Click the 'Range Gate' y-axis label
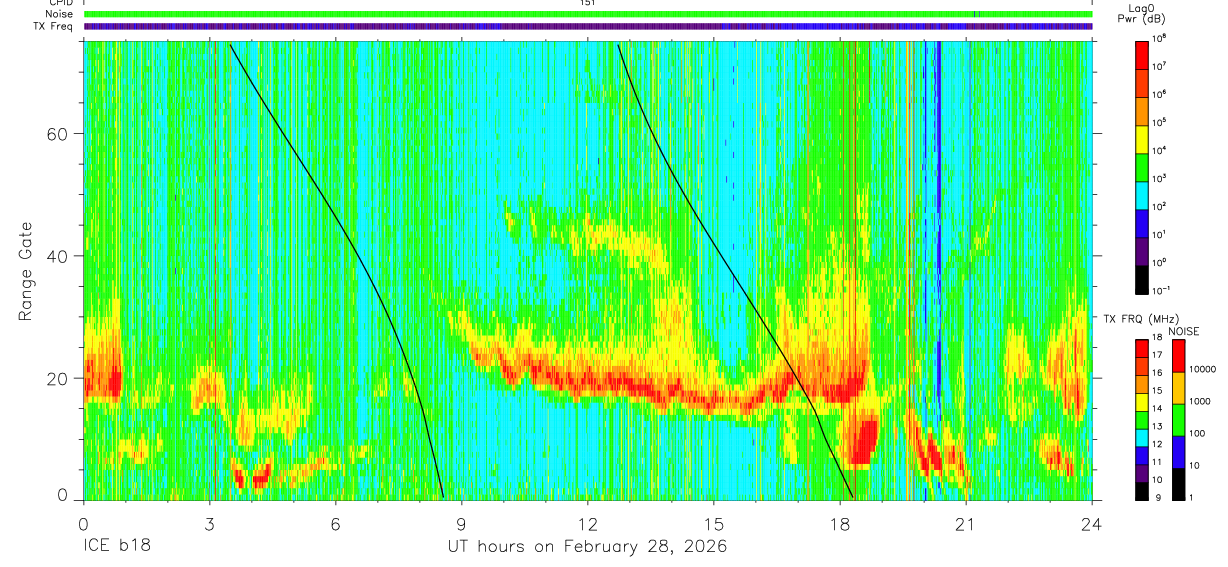Viewport: 1228px width, 567px height. click(x=26, y=272)
